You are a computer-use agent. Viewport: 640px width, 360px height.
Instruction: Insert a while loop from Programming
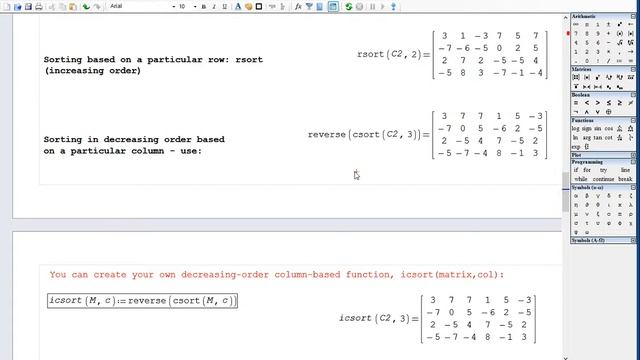580,179
